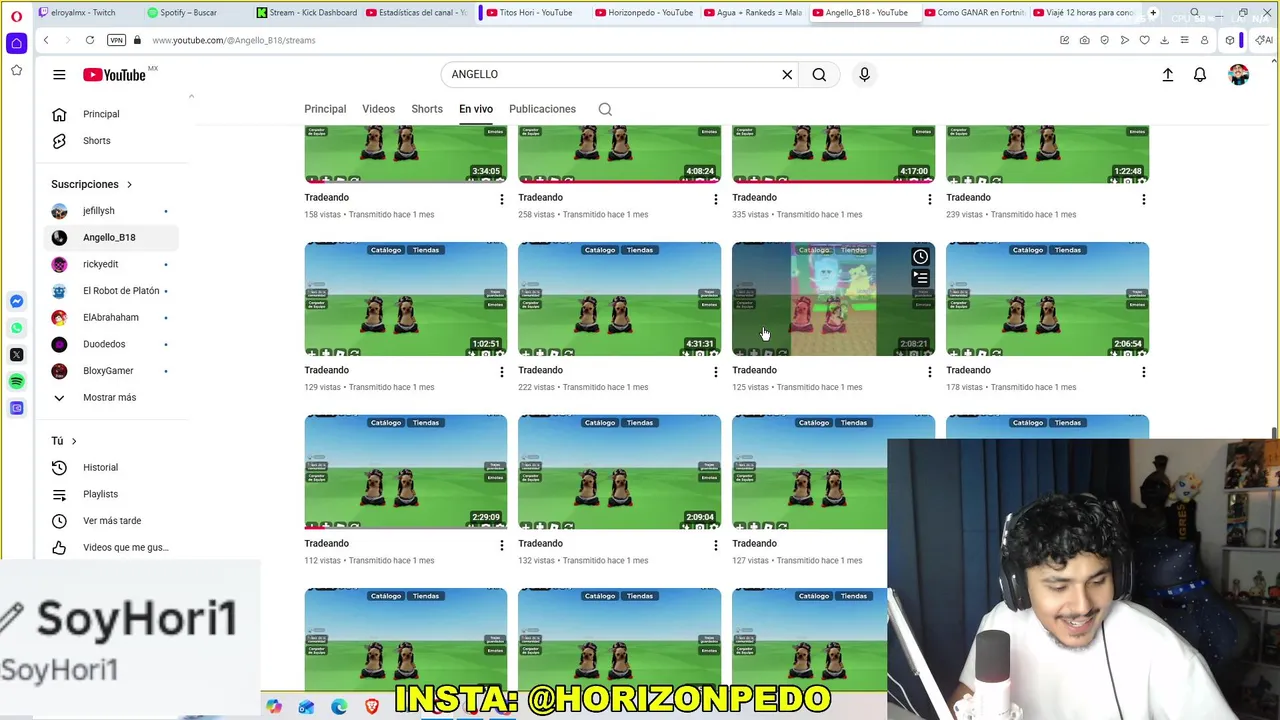Expand the Suscripciones section arrow
The width and height of the screenshot is (1280, 720).
[x=129, y=184]
